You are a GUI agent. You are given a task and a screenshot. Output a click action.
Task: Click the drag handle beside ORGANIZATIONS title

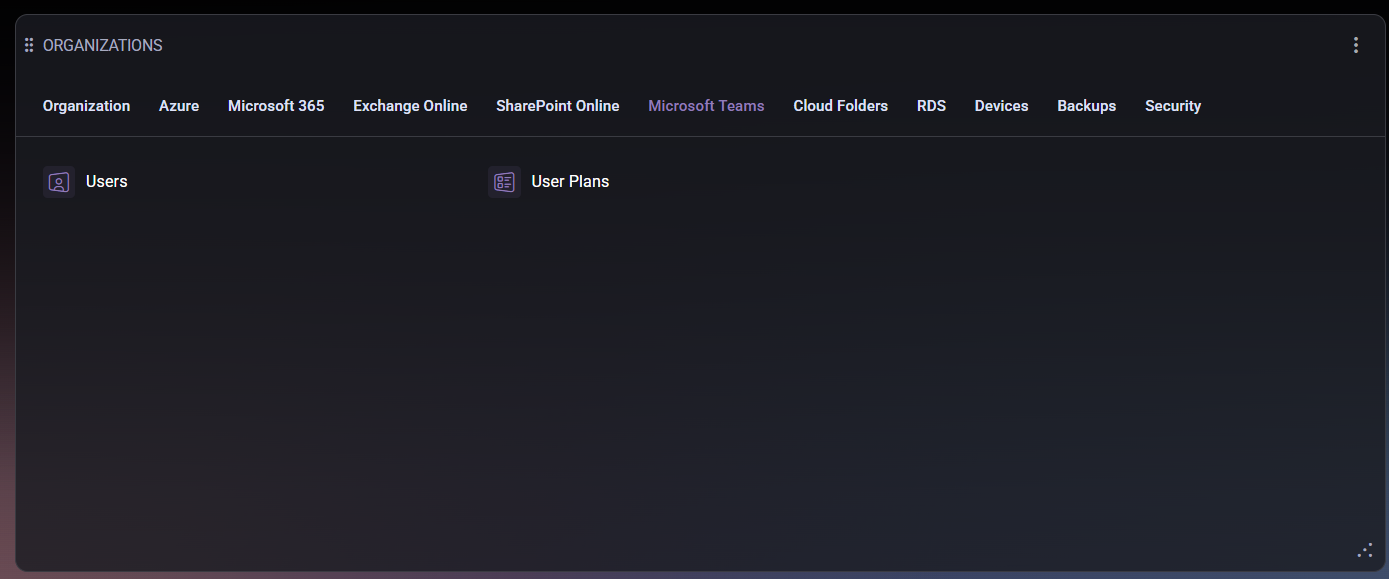tap(29, 45)
